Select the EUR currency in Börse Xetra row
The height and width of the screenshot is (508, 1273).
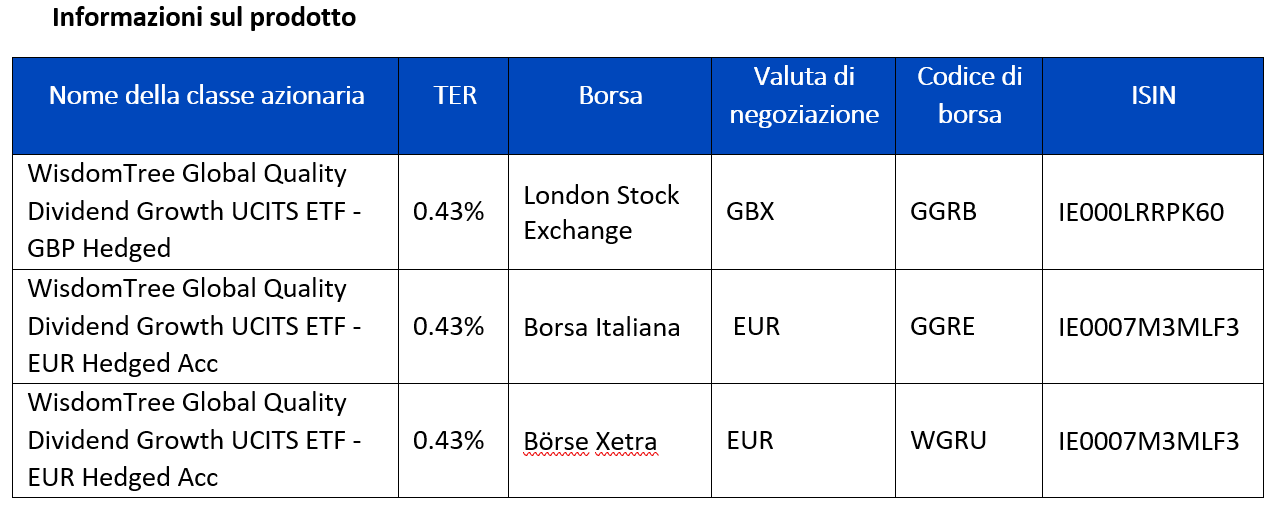pyautogui.click(x=751, y=441)
